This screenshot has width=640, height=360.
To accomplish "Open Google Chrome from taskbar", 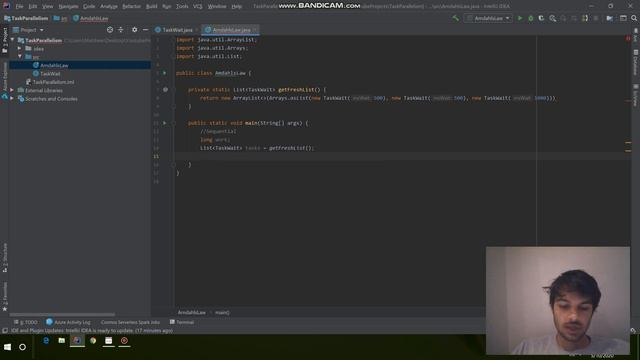I will pos(93,340).
